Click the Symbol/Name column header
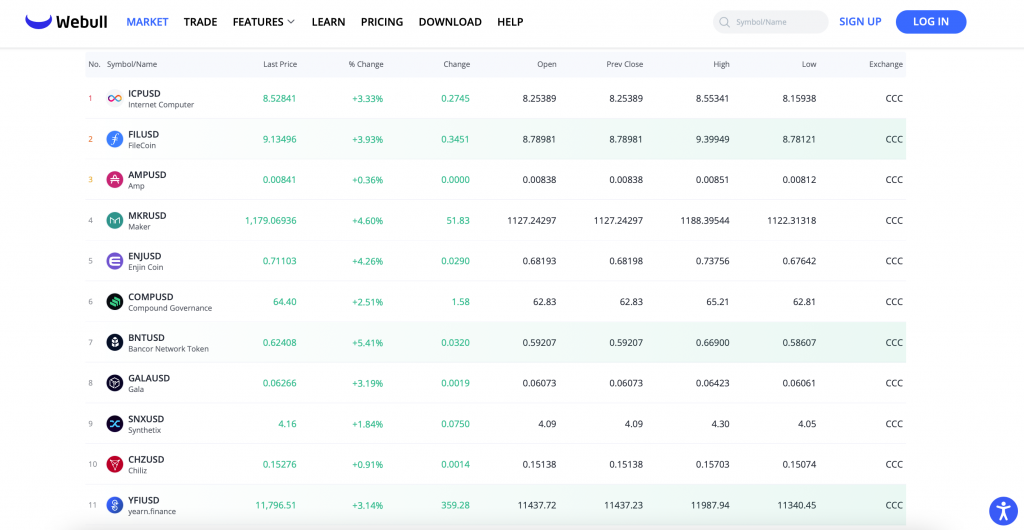 click(132, 64)
